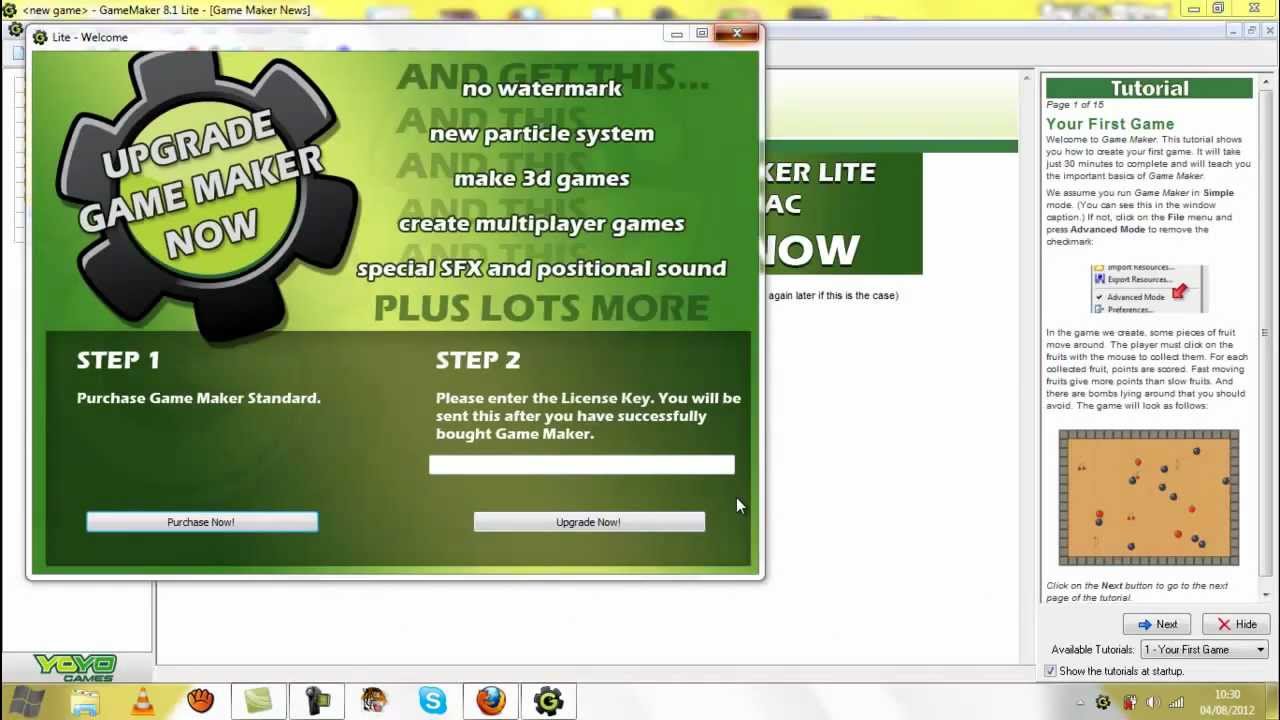The width and height of the screenshot is (1280, 720).
Task: Go to the Next tutorial page
Action: click(1157, 625)
